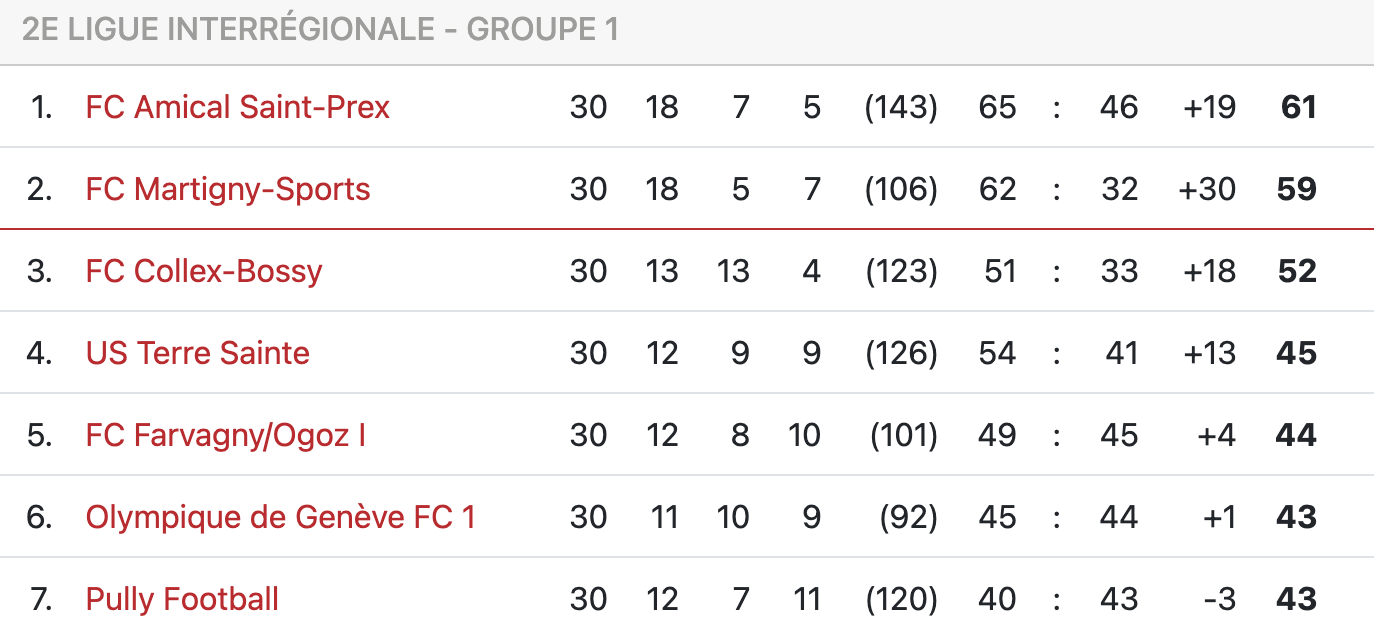Click the 61 points total for Saint-Prex
This screenshot has height=634, width=1374.
(x=1298, y=107)
